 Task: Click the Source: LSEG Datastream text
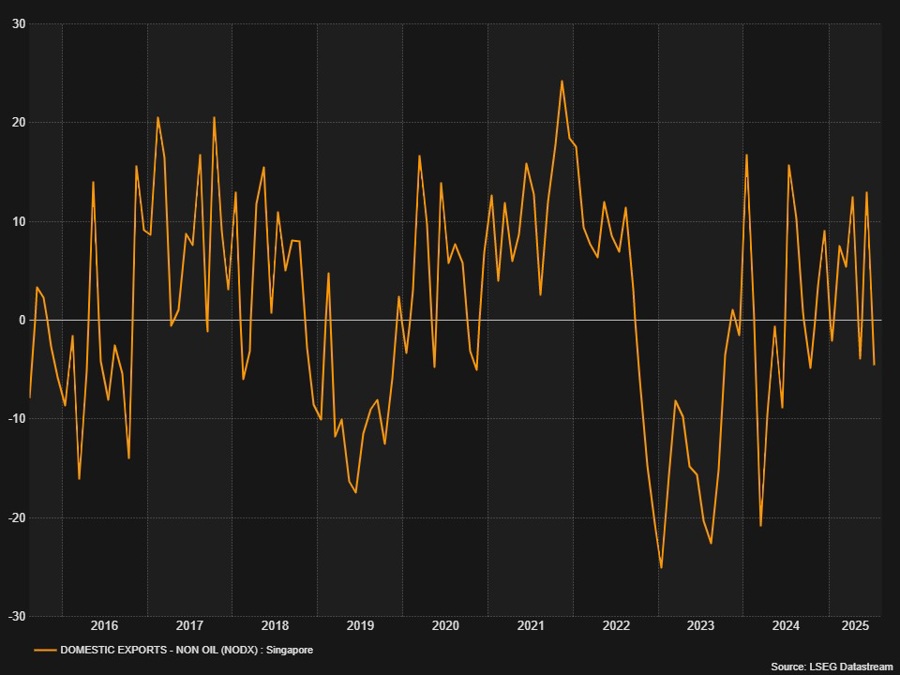coord(830,666)
